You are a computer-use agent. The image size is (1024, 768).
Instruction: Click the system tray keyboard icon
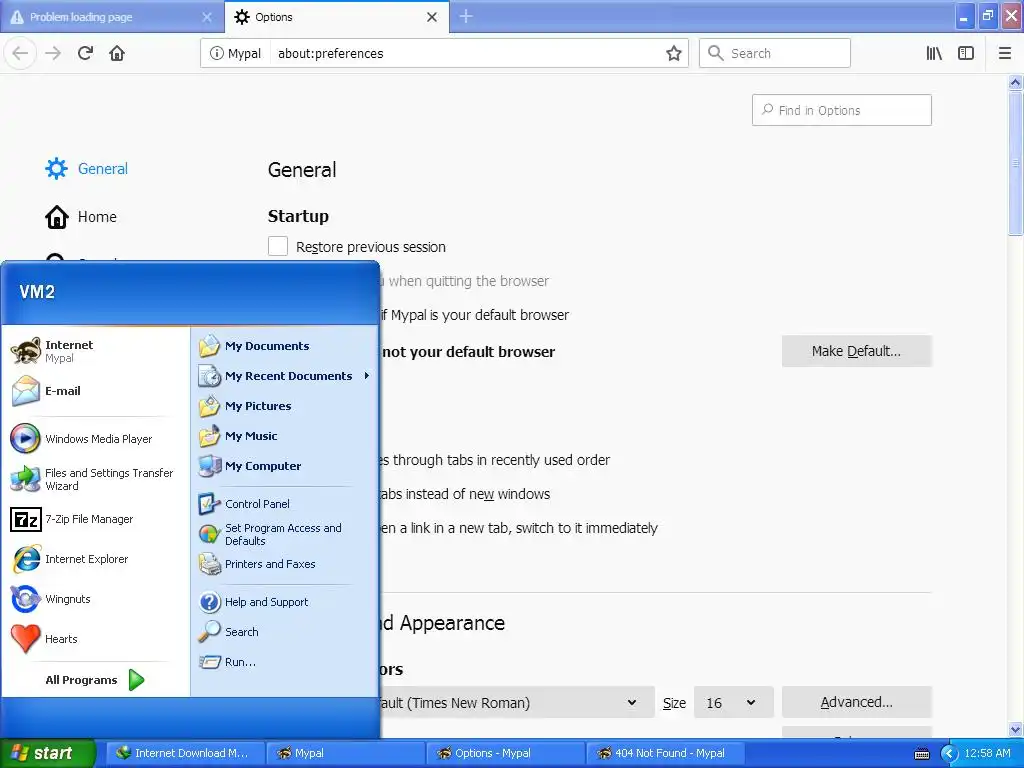point(922,754)
